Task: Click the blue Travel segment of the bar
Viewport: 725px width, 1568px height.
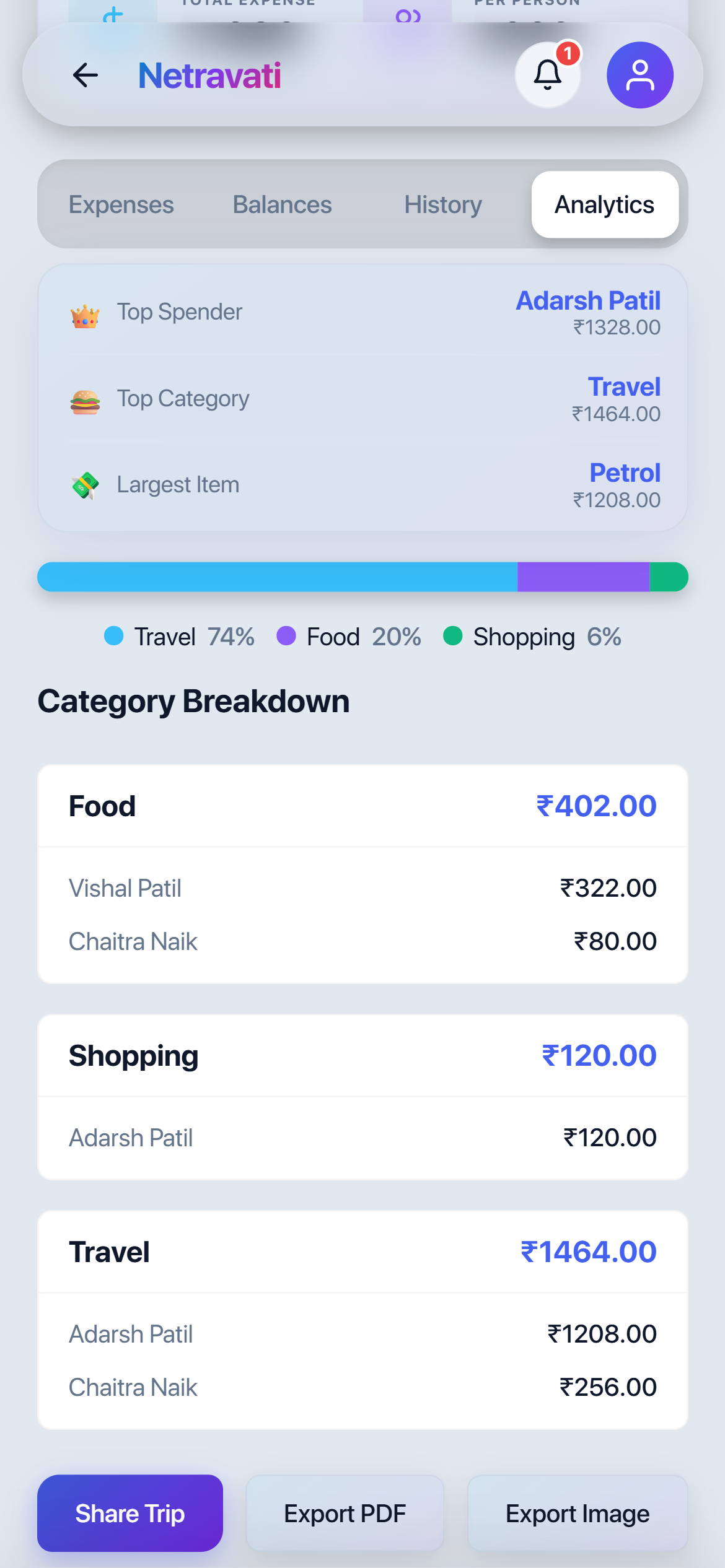Action: pos(278,577)
